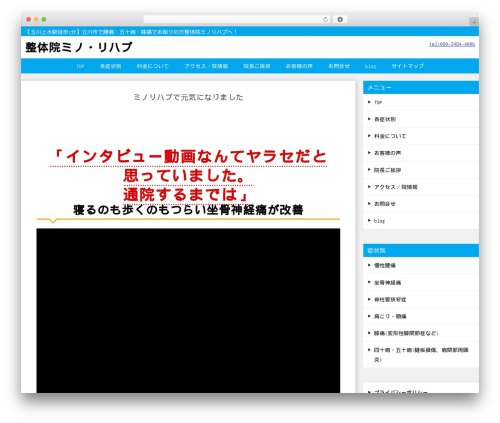Click the round browser icon beside the address bar

tap(340, 20)
